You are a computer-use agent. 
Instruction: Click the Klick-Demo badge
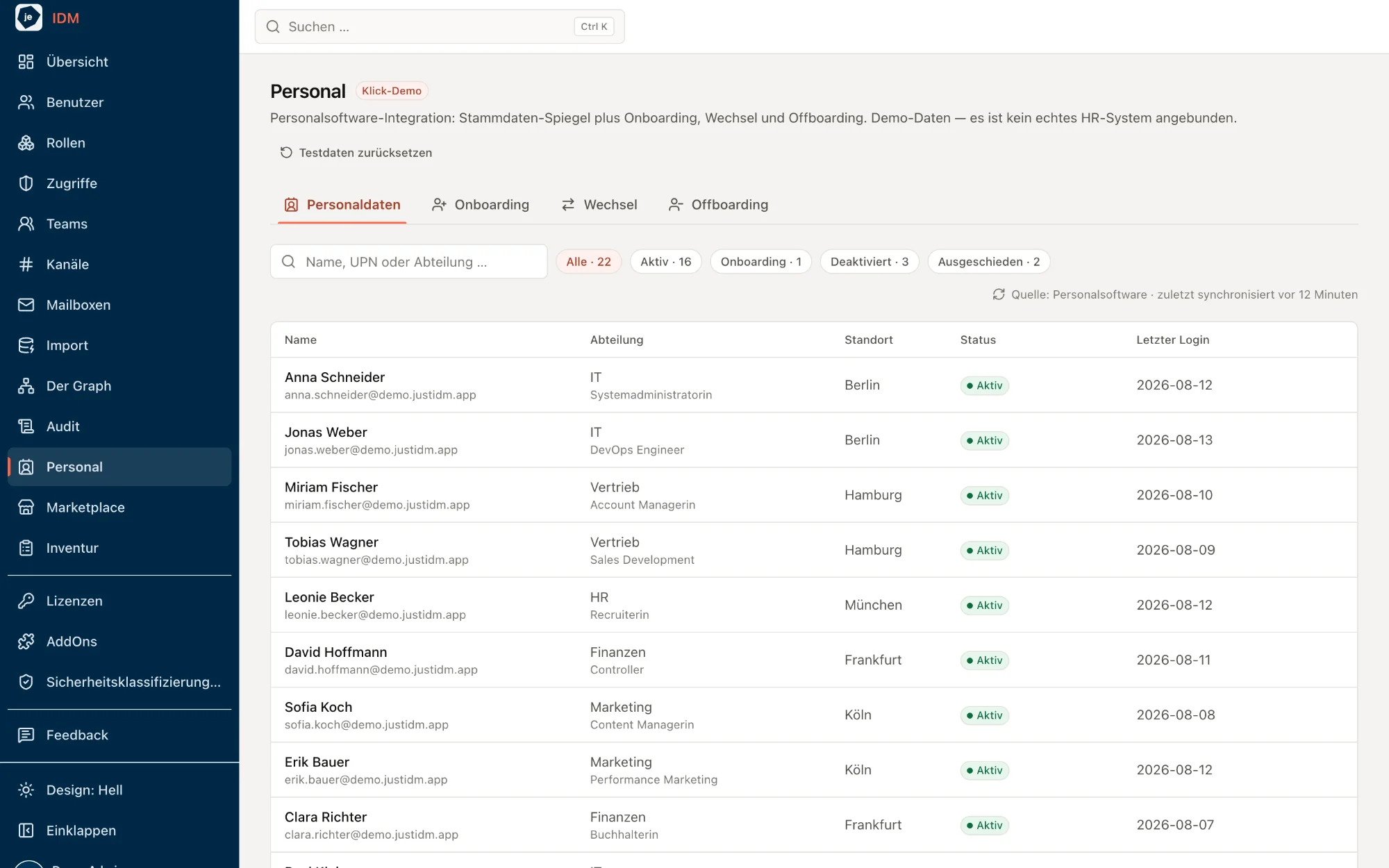[392, 91]
